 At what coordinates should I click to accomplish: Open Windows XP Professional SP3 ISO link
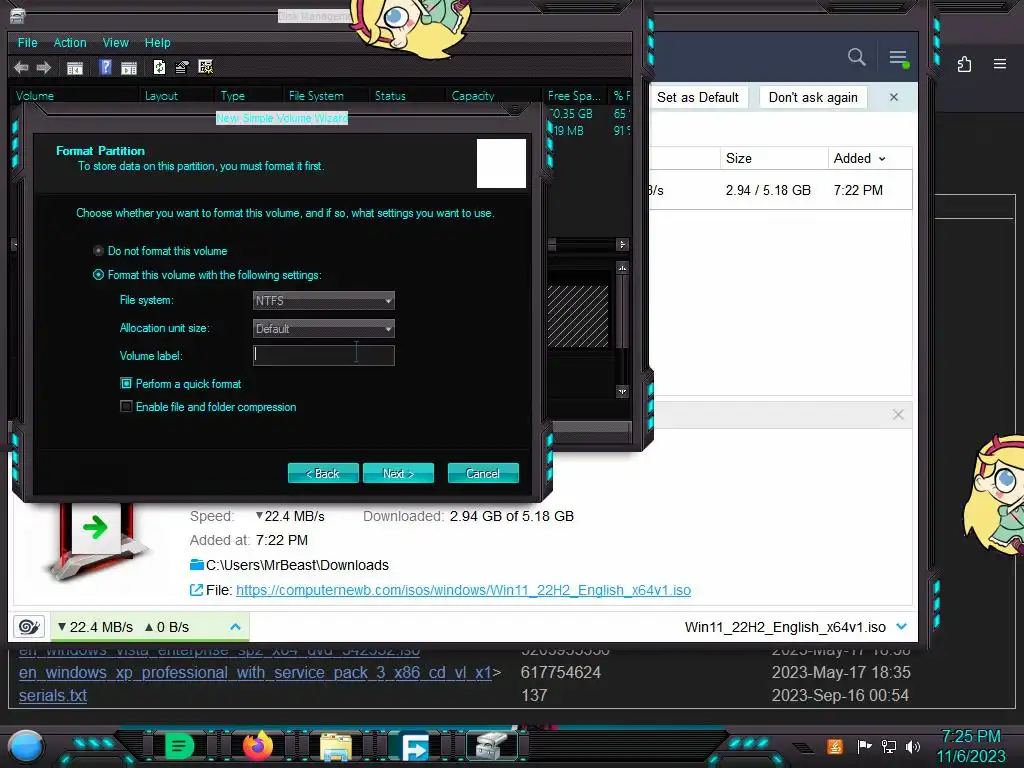[x=255, y=673]
